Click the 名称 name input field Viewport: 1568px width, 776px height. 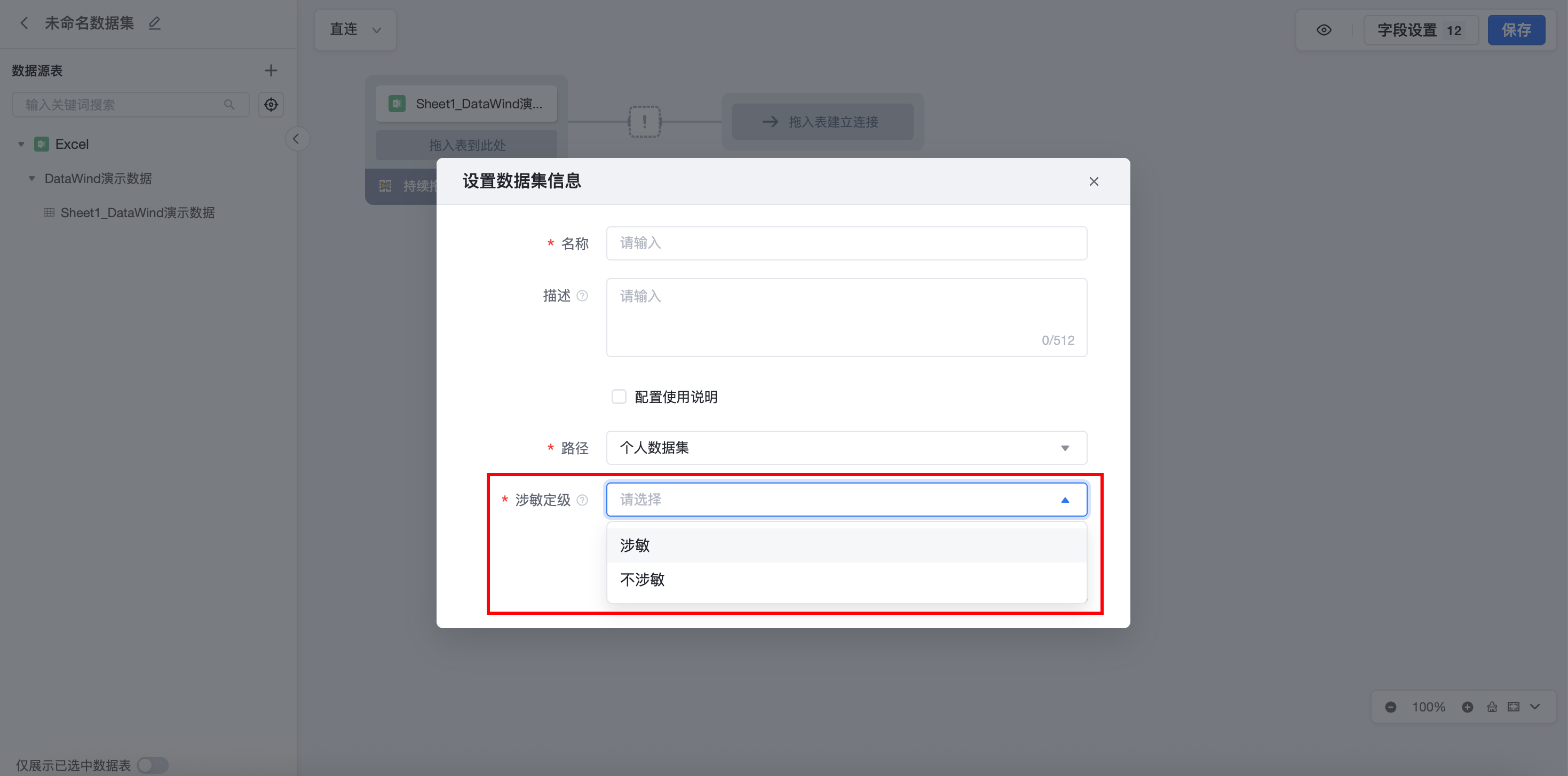[x=846, y=243]
